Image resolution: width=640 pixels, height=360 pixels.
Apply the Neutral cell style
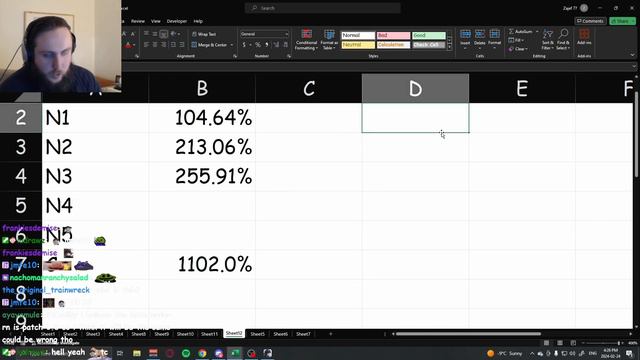click(358, 45)
